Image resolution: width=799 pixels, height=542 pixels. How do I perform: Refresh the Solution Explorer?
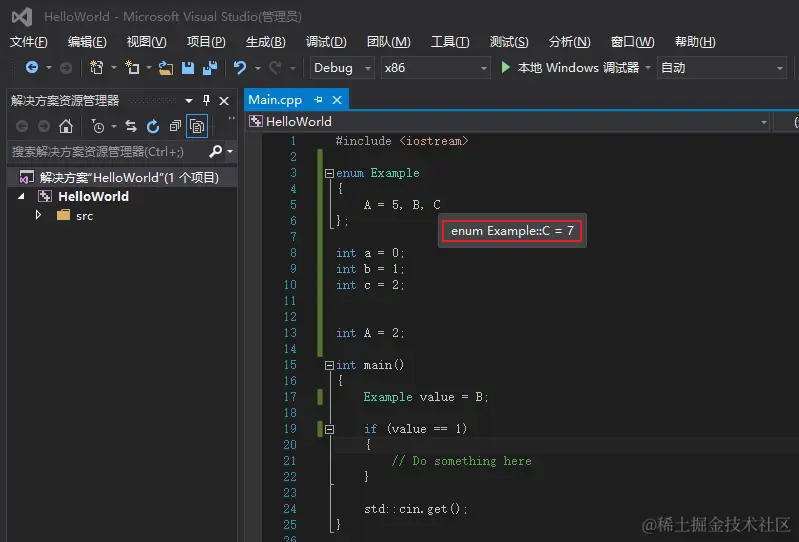click(x=153, y=126)
